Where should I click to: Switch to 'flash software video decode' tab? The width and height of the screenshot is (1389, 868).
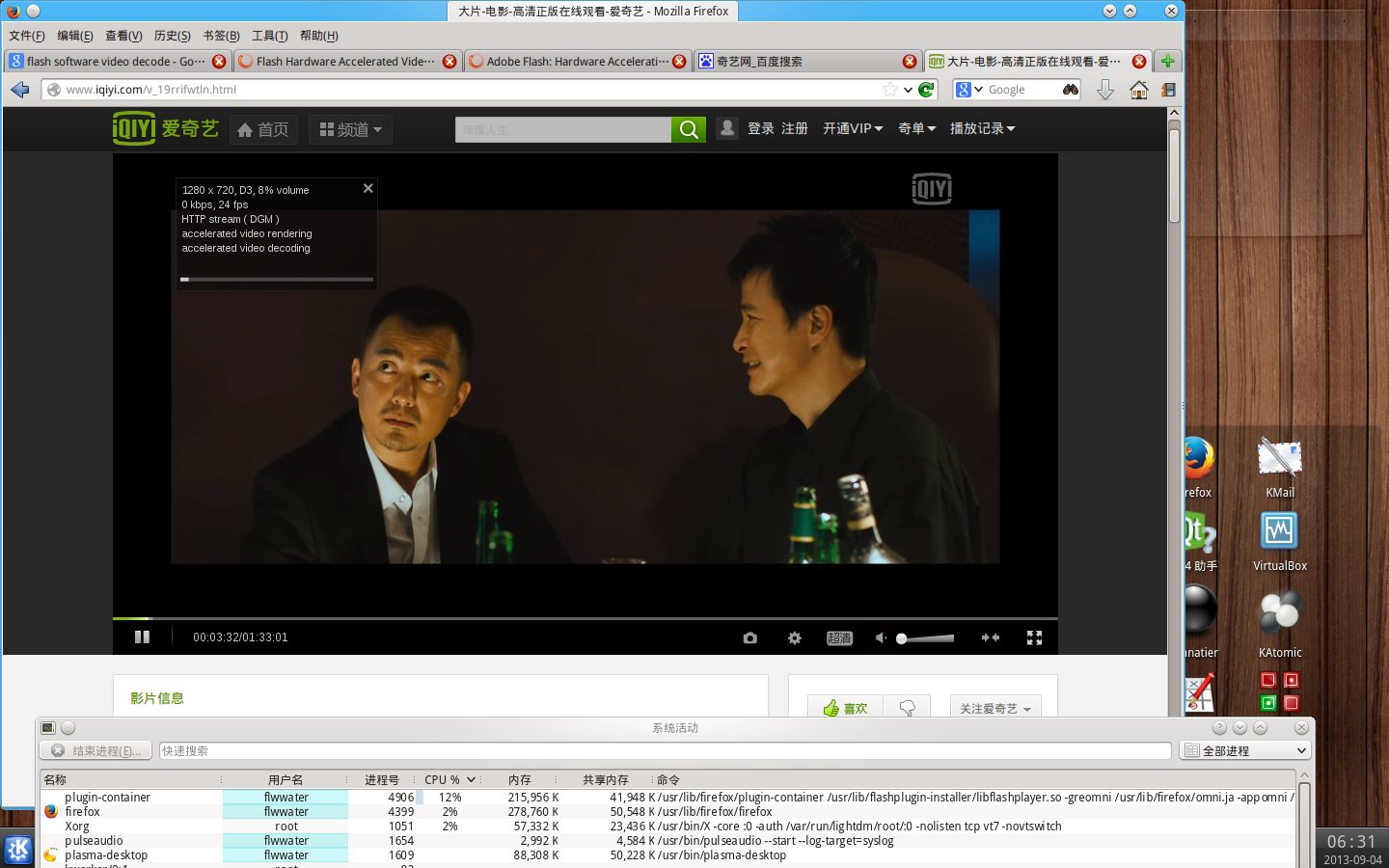tap(118, 61)
